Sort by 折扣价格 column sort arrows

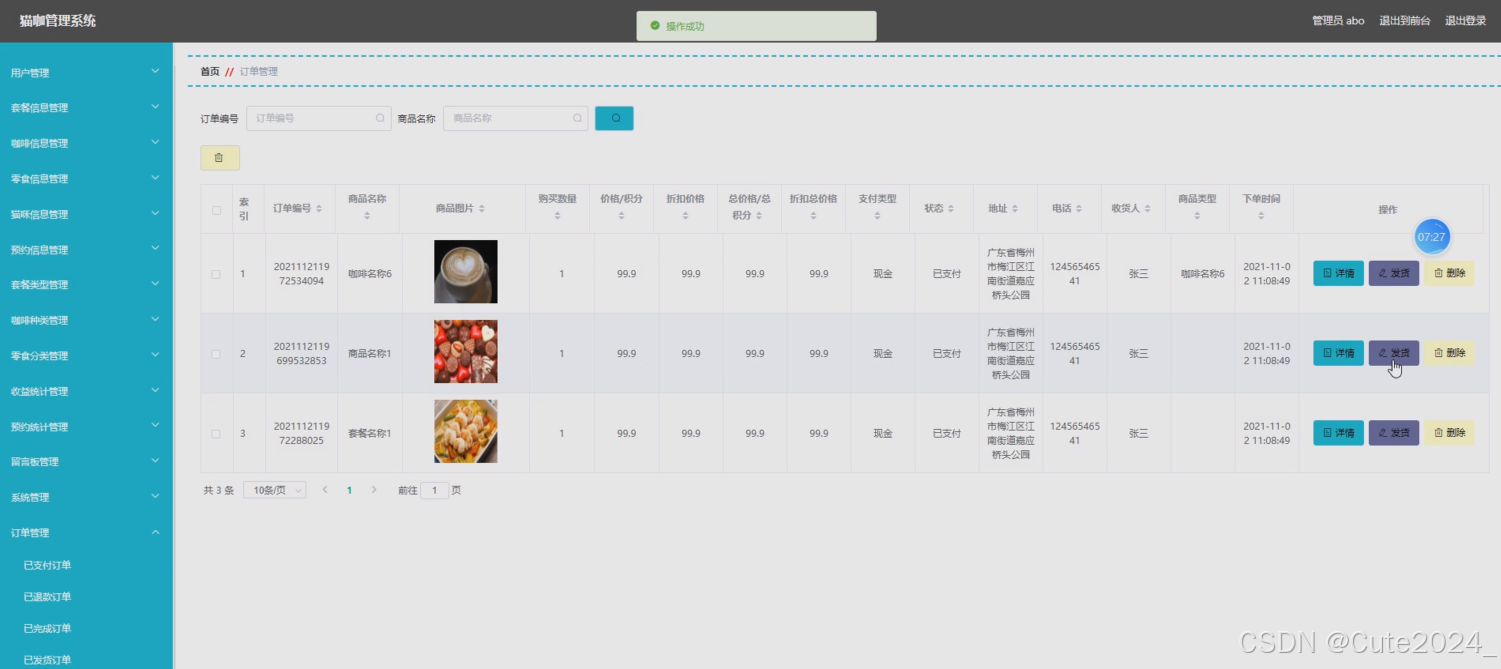685,216
